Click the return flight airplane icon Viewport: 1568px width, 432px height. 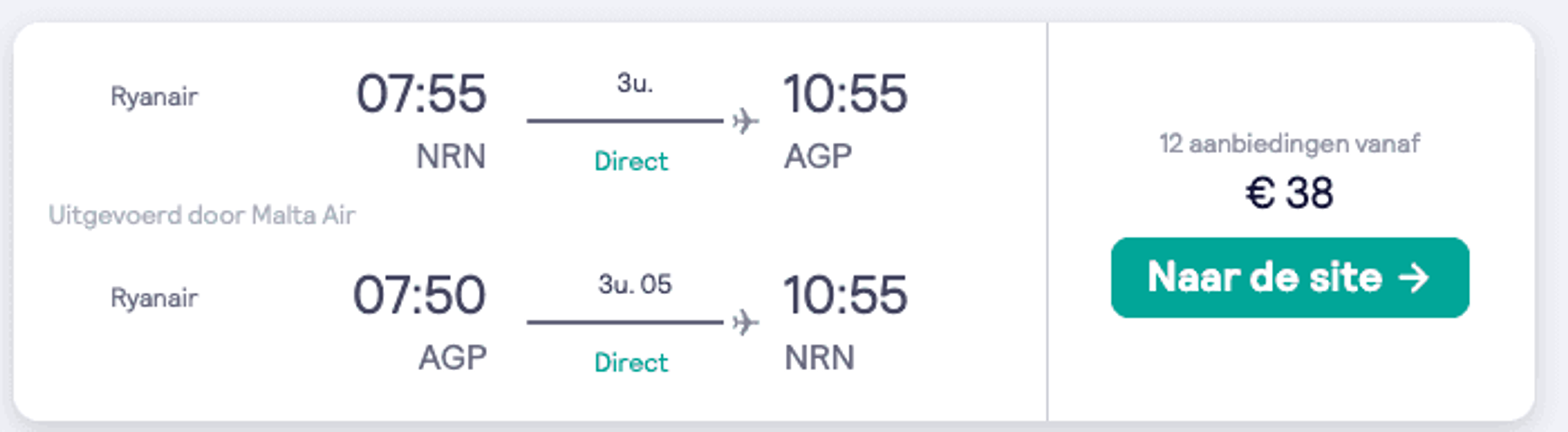(x=746, y=323)
